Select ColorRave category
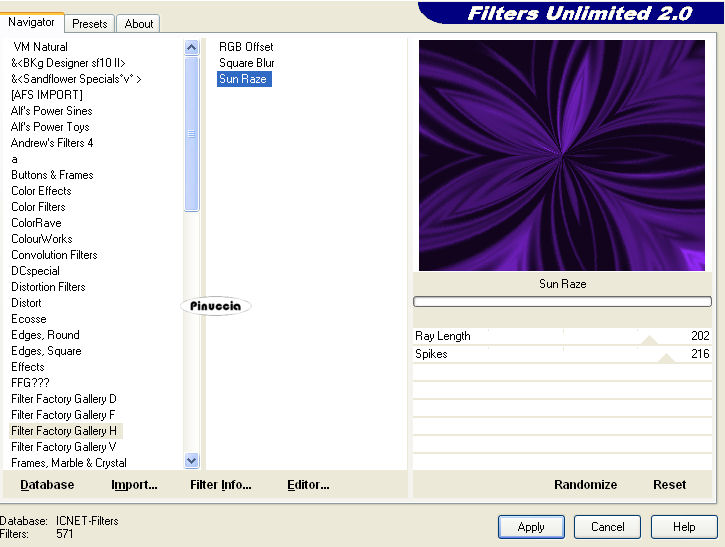 [x=36, y=223]
